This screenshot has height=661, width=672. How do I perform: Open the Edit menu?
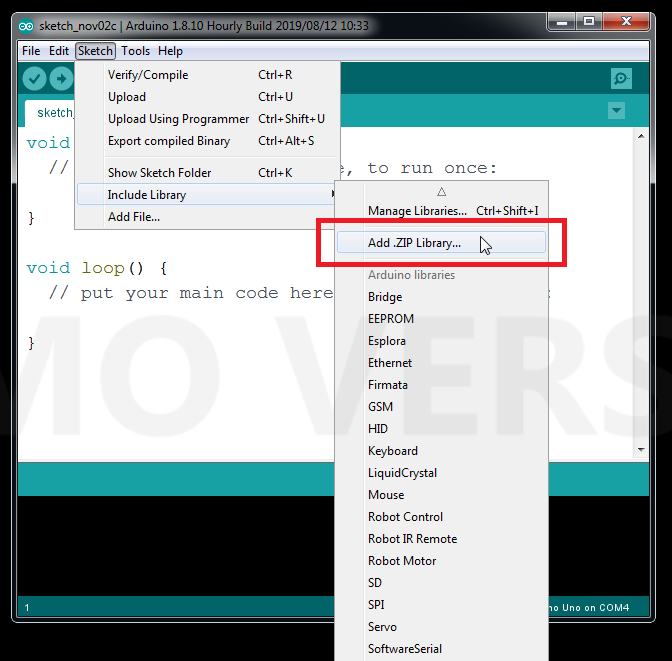(59, 51)
